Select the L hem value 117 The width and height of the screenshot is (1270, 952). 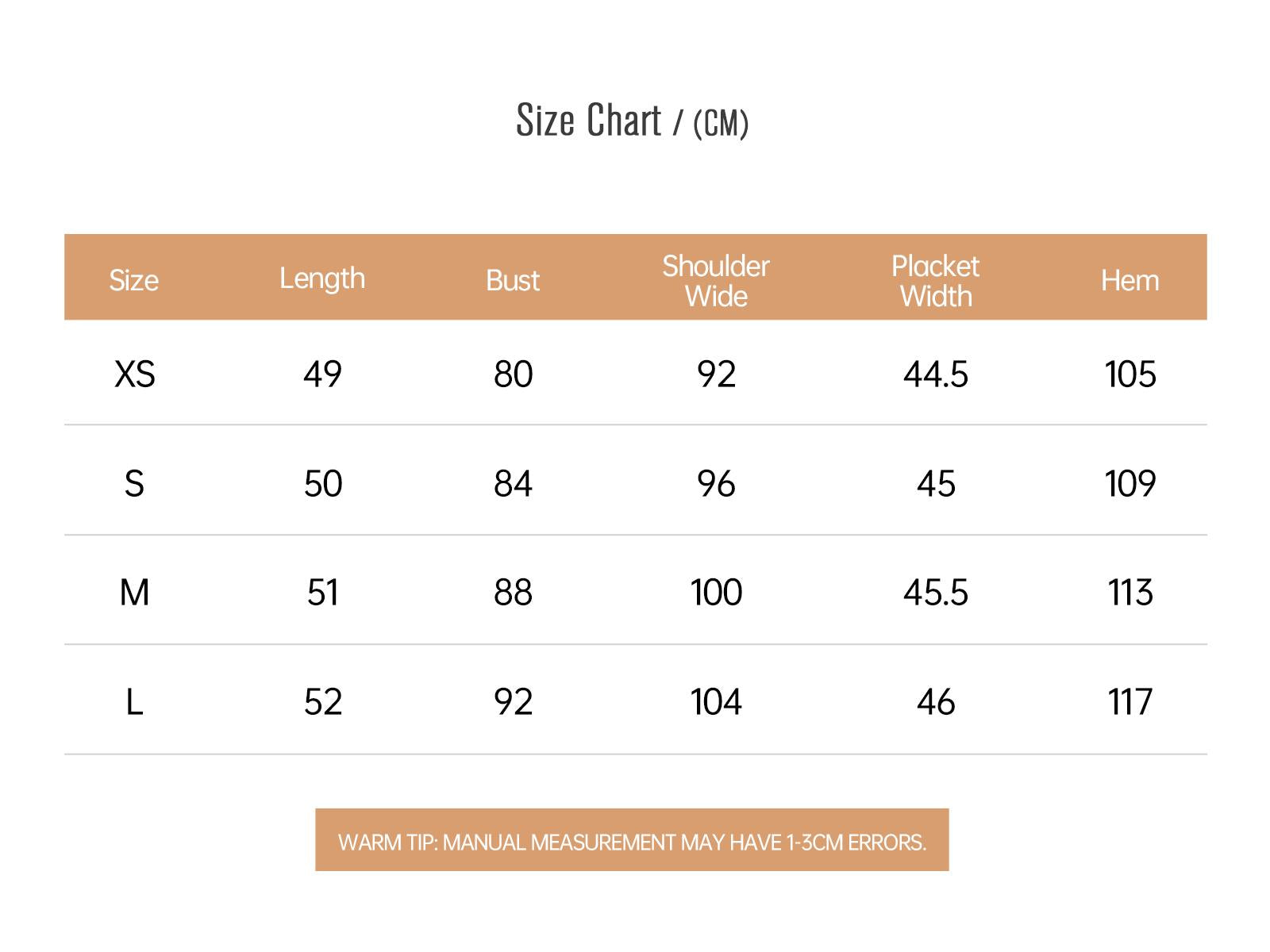1130,702
